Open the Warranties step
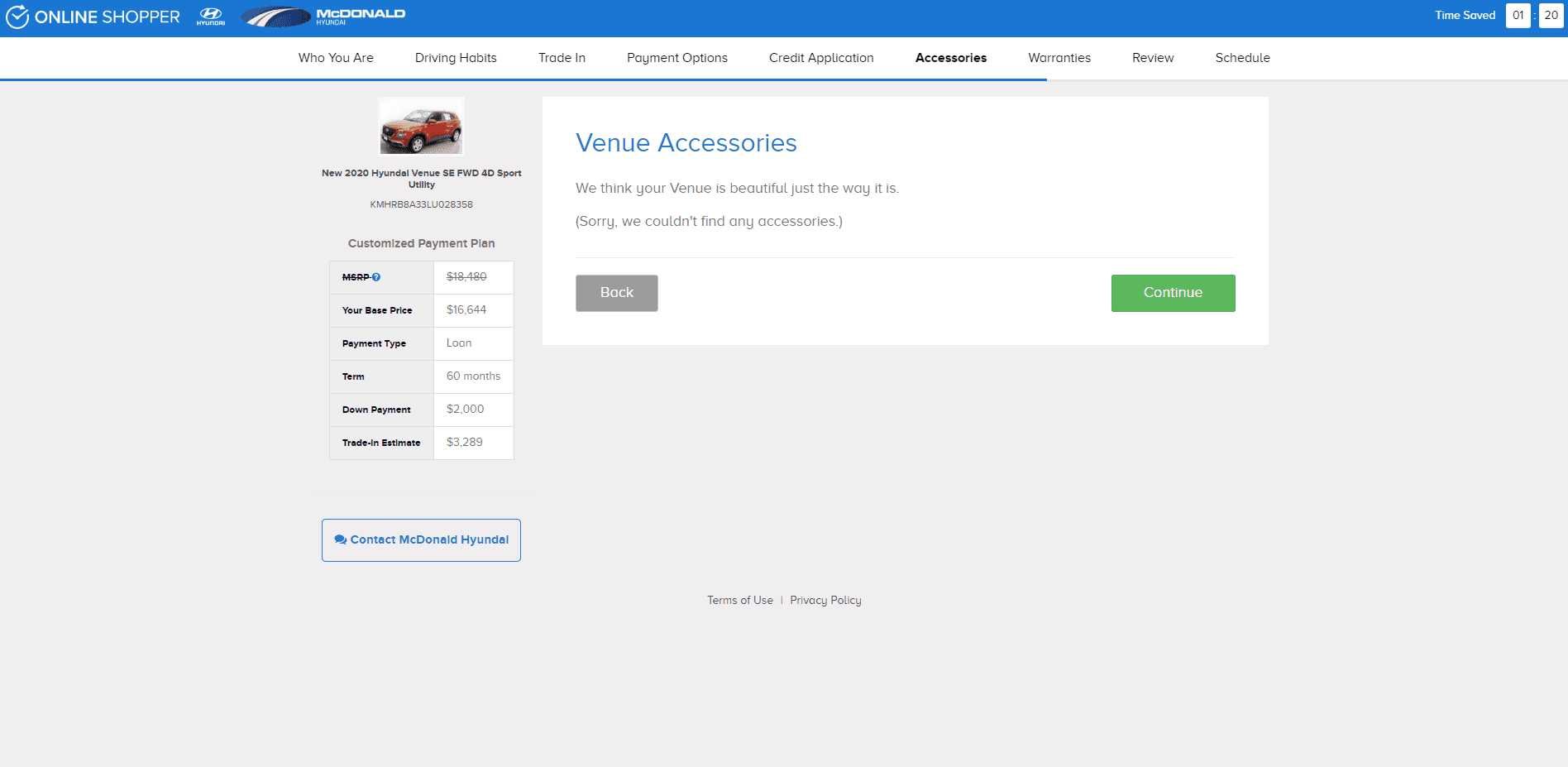 point(1059,58)
